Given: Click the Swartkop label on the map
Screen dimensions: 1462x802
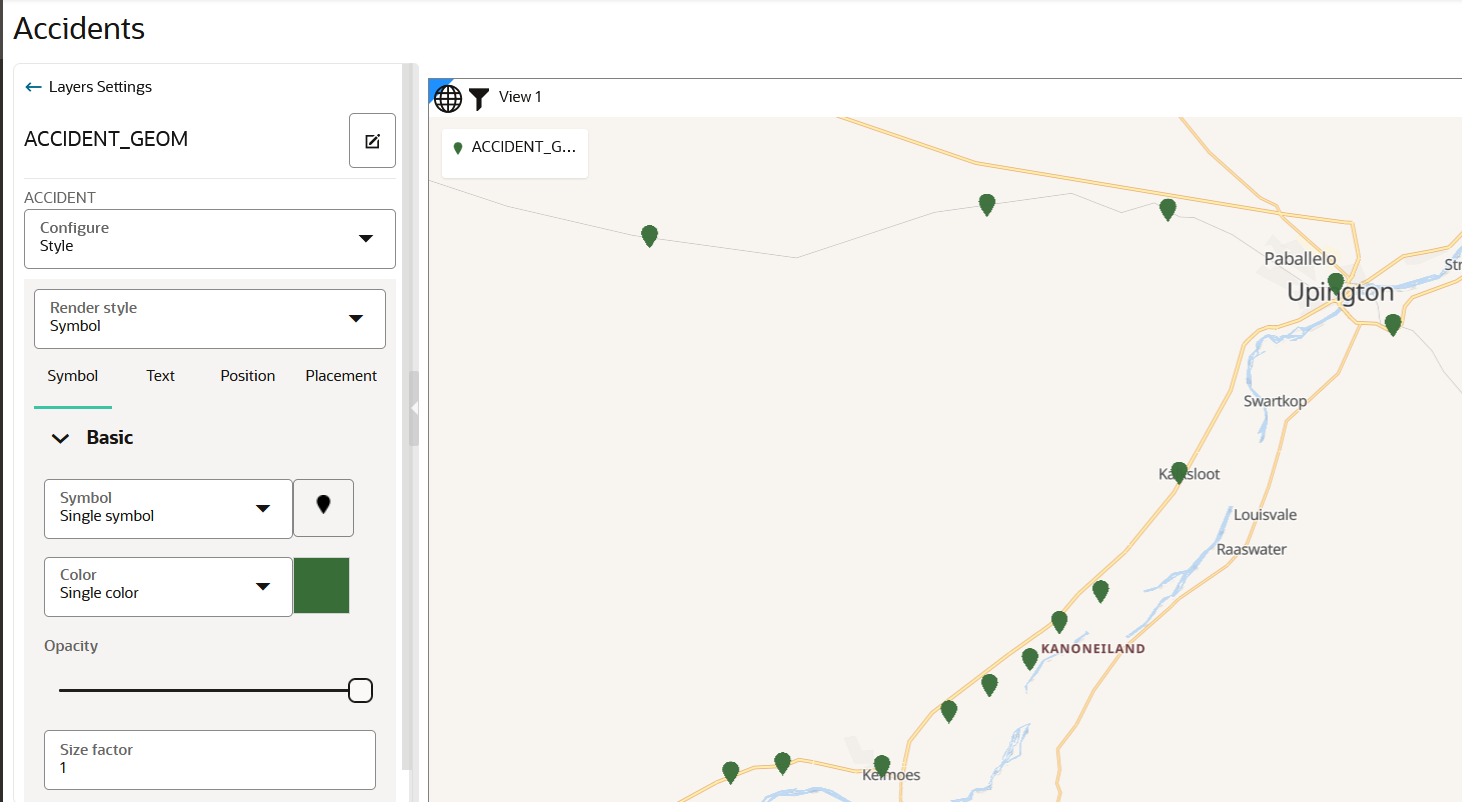Looking at the screenshot, I should point(1275,401).
